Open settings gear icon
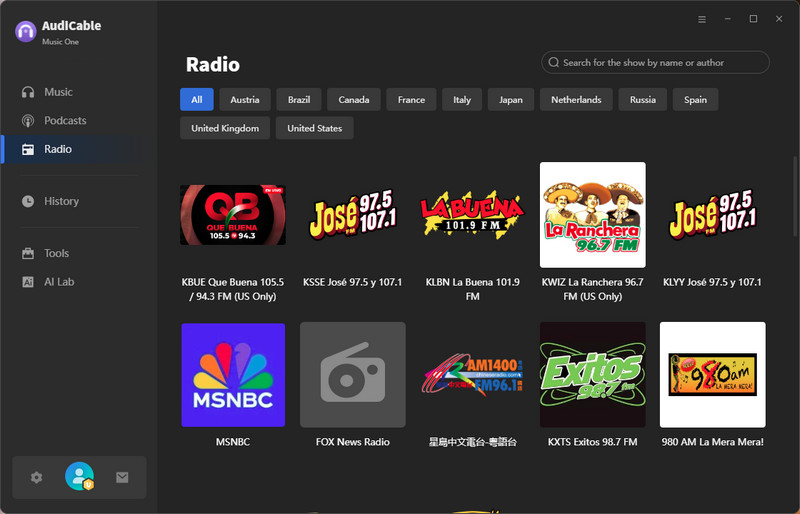 pos(36,477)
